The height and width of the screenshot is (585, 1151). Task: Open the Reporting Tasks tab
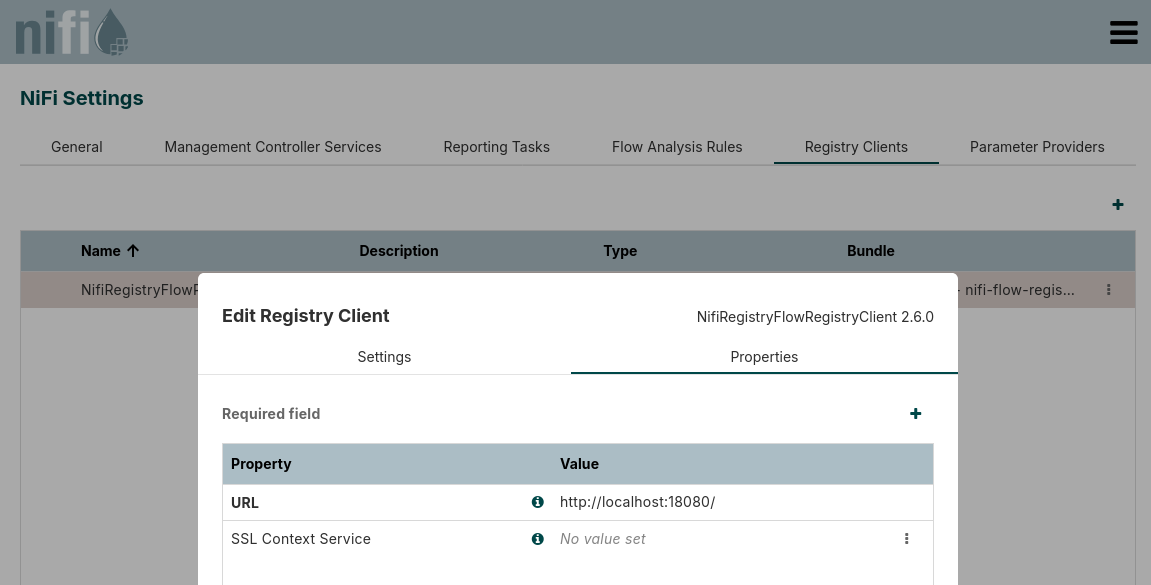[x=496, y=147]
